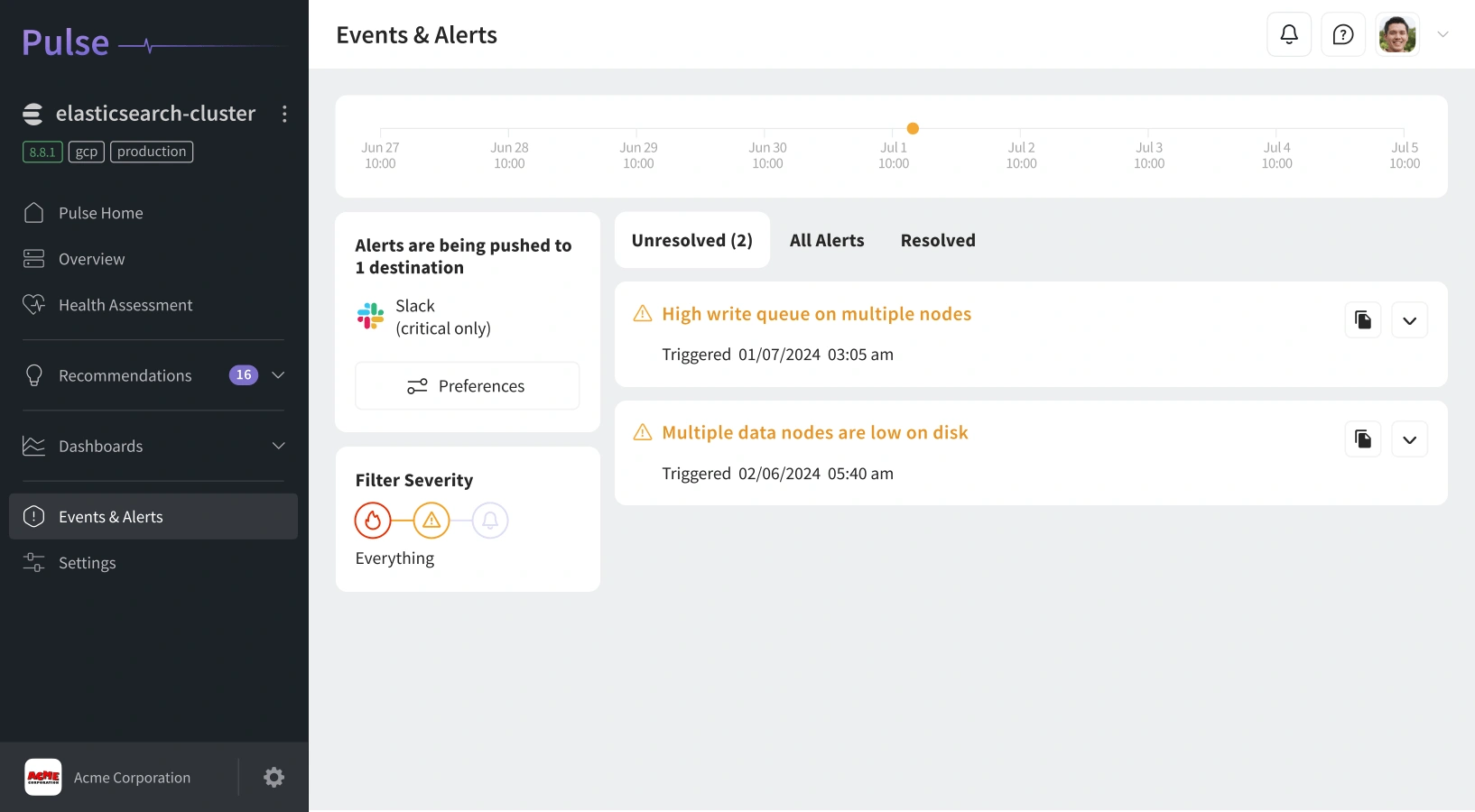Open the notifications bell in header
Image resolution: width=1475 pixels, height=812 pixels.
(1289, 34)
